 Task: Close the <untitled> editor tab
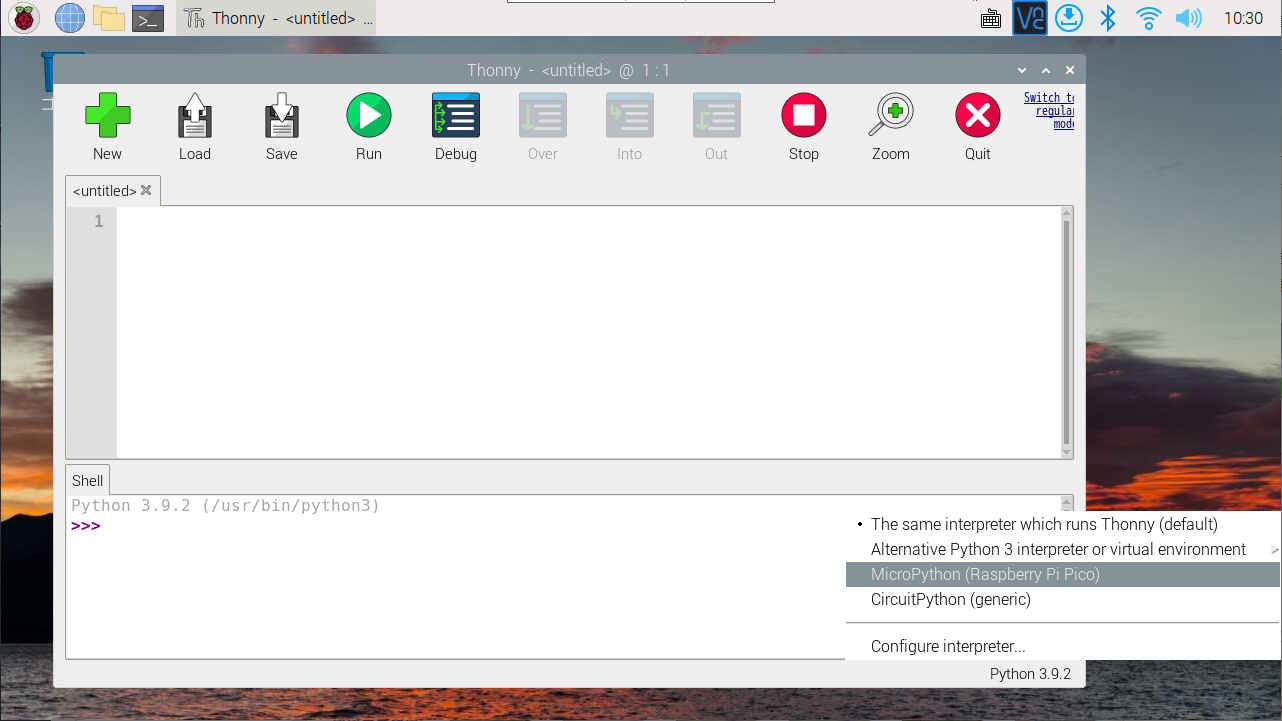coord(146,190)
